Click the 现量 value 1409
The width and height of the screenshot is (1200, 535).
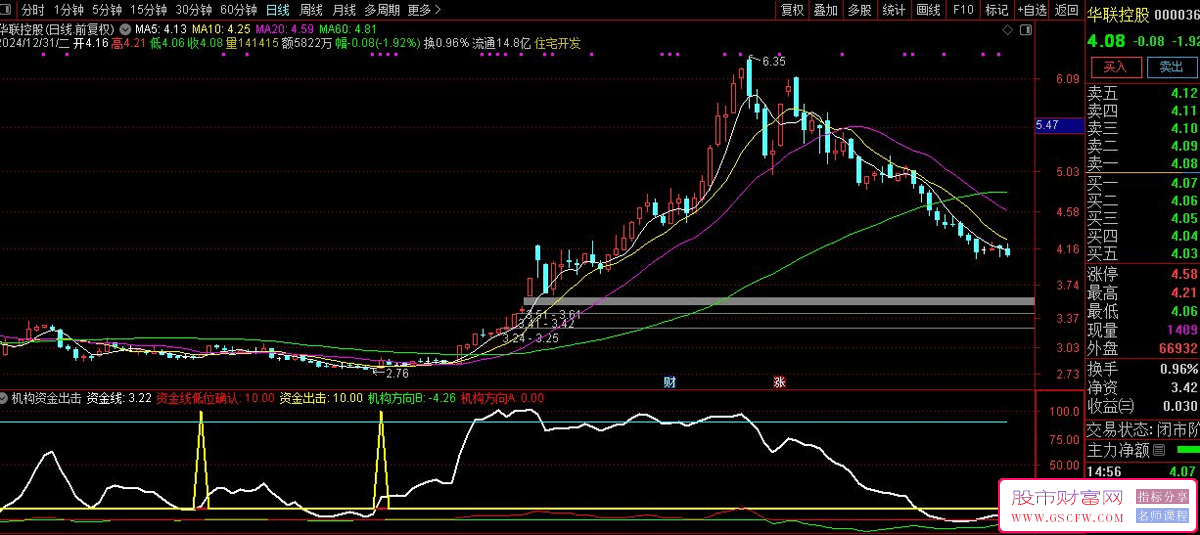pos(1181,330)
